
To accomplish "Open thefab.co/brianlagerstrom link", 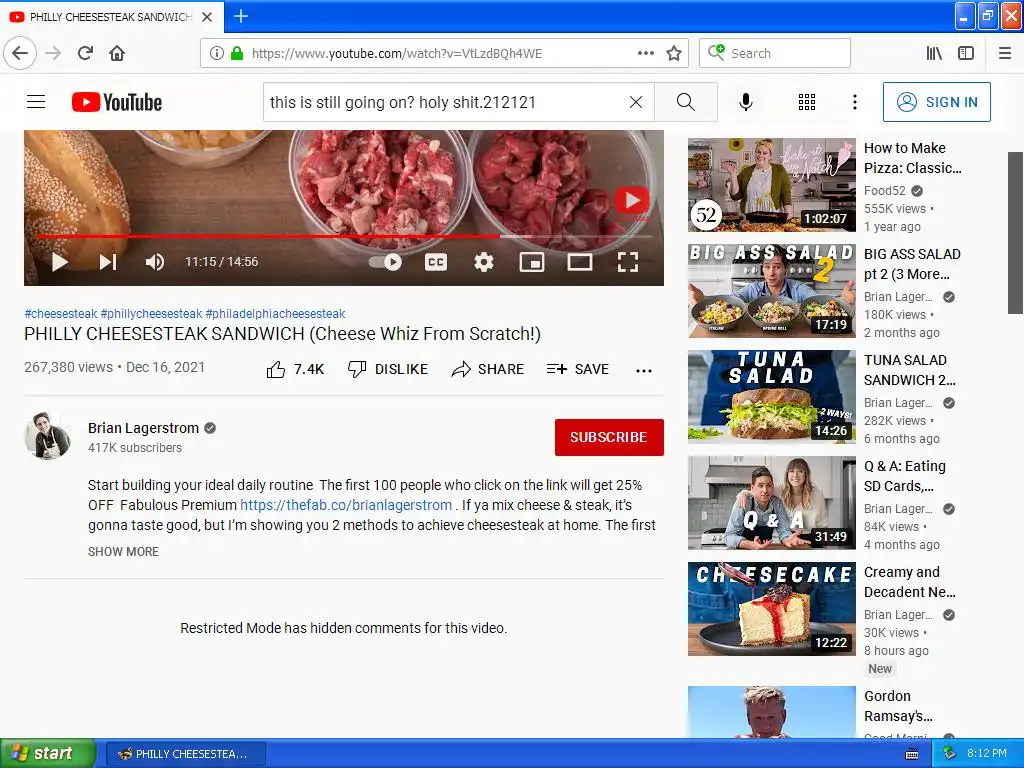I will point(346,505).
